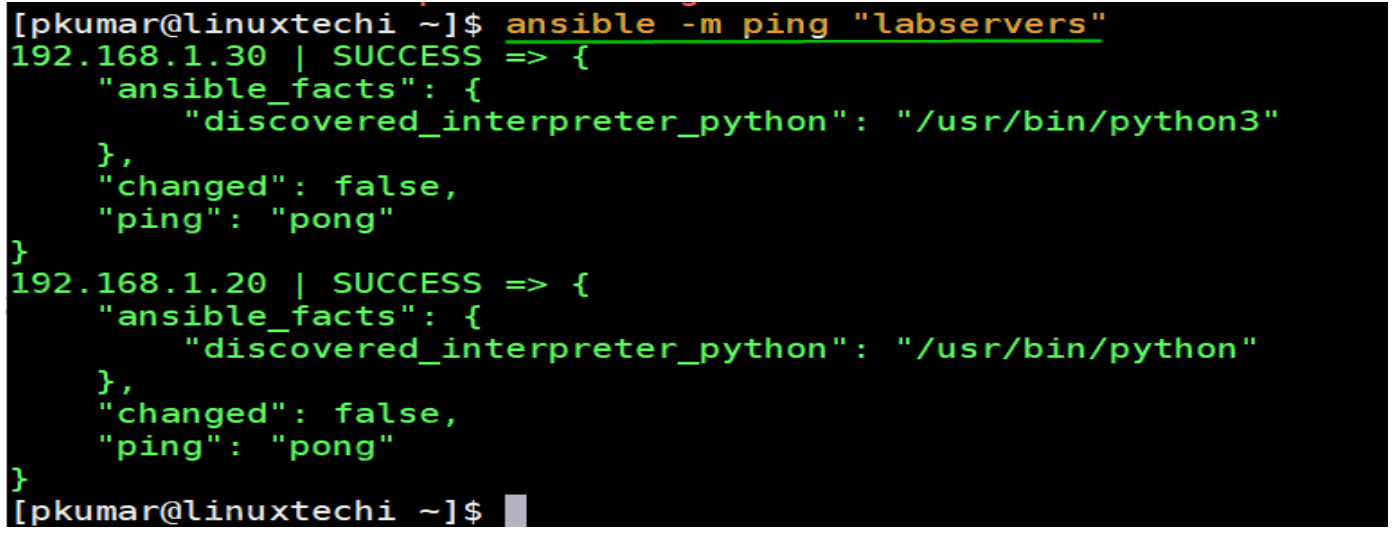The height and width of the screenshot is (533, 1395).
Task: Click SUCCESS next to 192.168.1.30
Action: [406, 56]
